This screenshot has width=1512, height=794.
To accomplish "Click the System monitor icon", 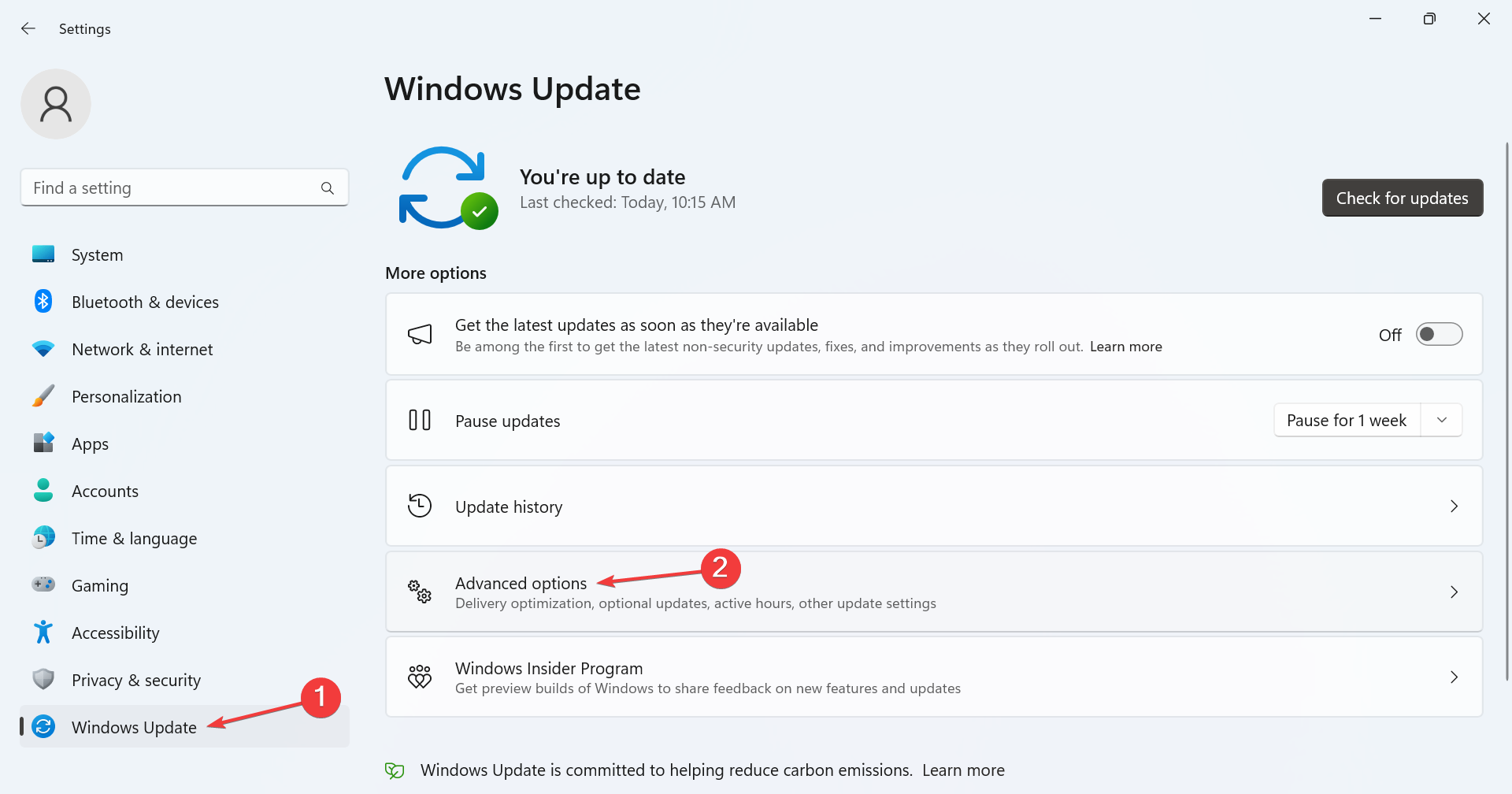I will 43,254.
